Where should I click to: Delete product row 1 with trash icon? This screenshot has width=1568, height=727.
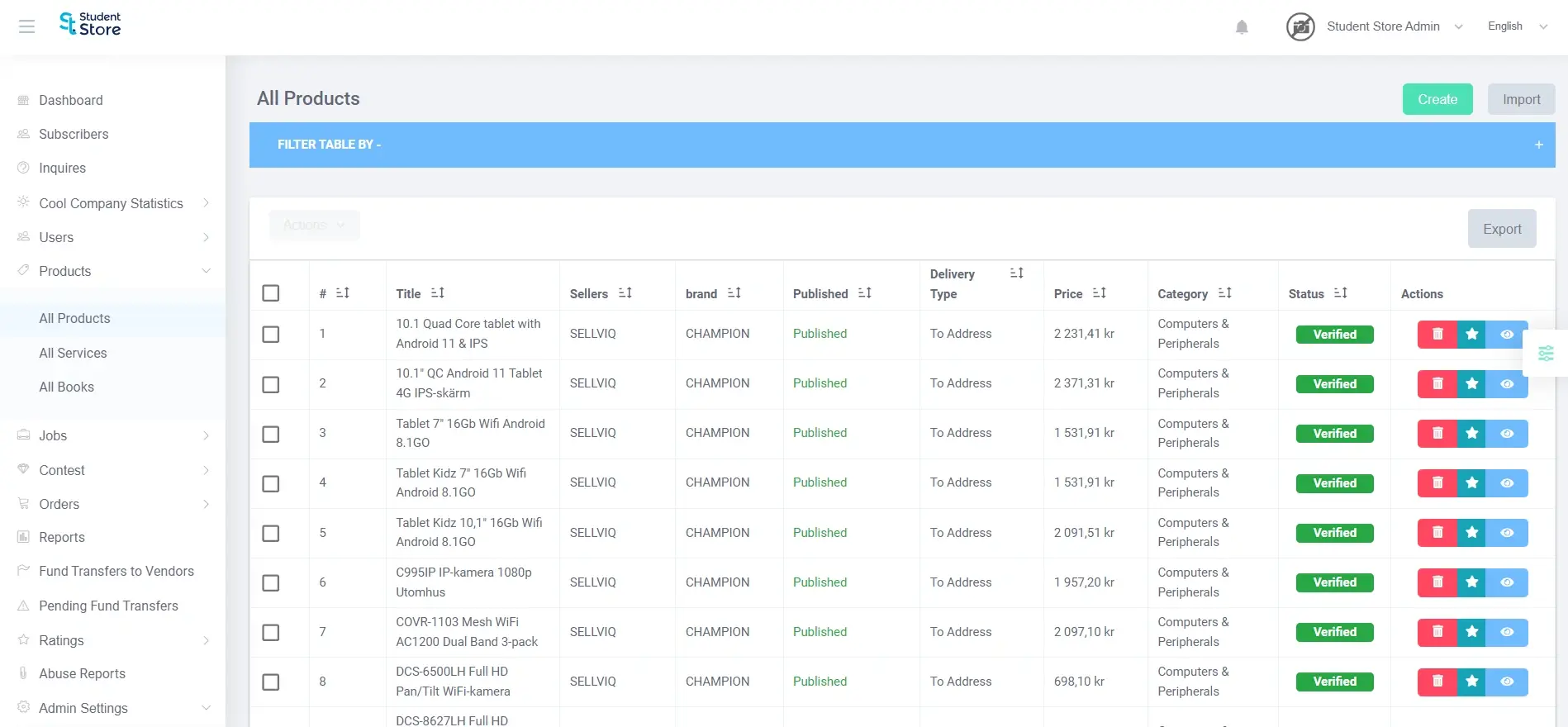click(x=1437, y=335)
